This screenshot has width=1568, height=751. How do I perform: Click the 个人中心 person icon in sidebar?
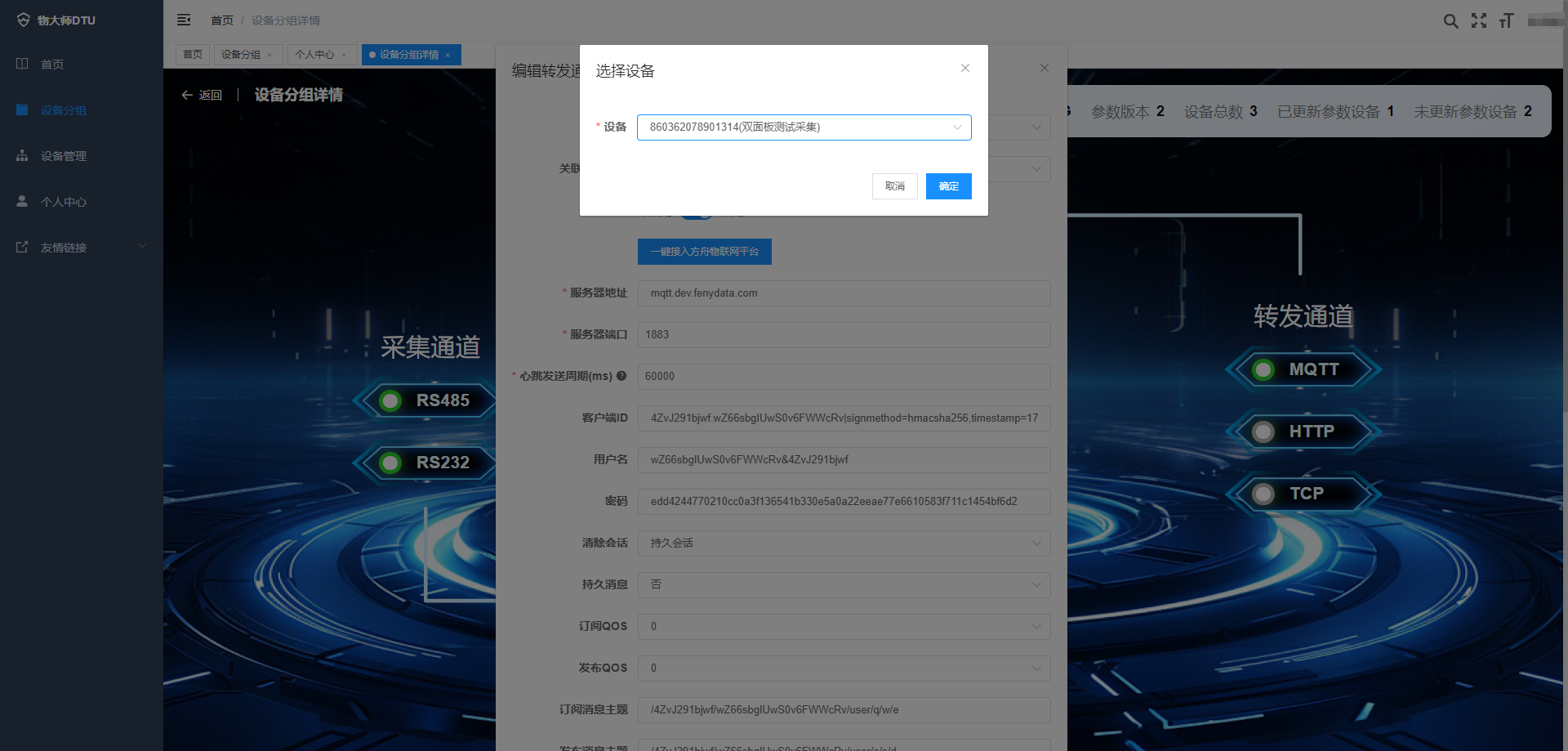(x=21, y=201)
